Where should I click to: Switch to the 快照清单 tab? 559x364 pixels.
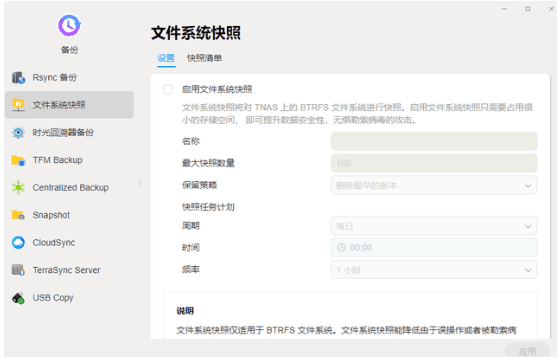pos(204,58)
